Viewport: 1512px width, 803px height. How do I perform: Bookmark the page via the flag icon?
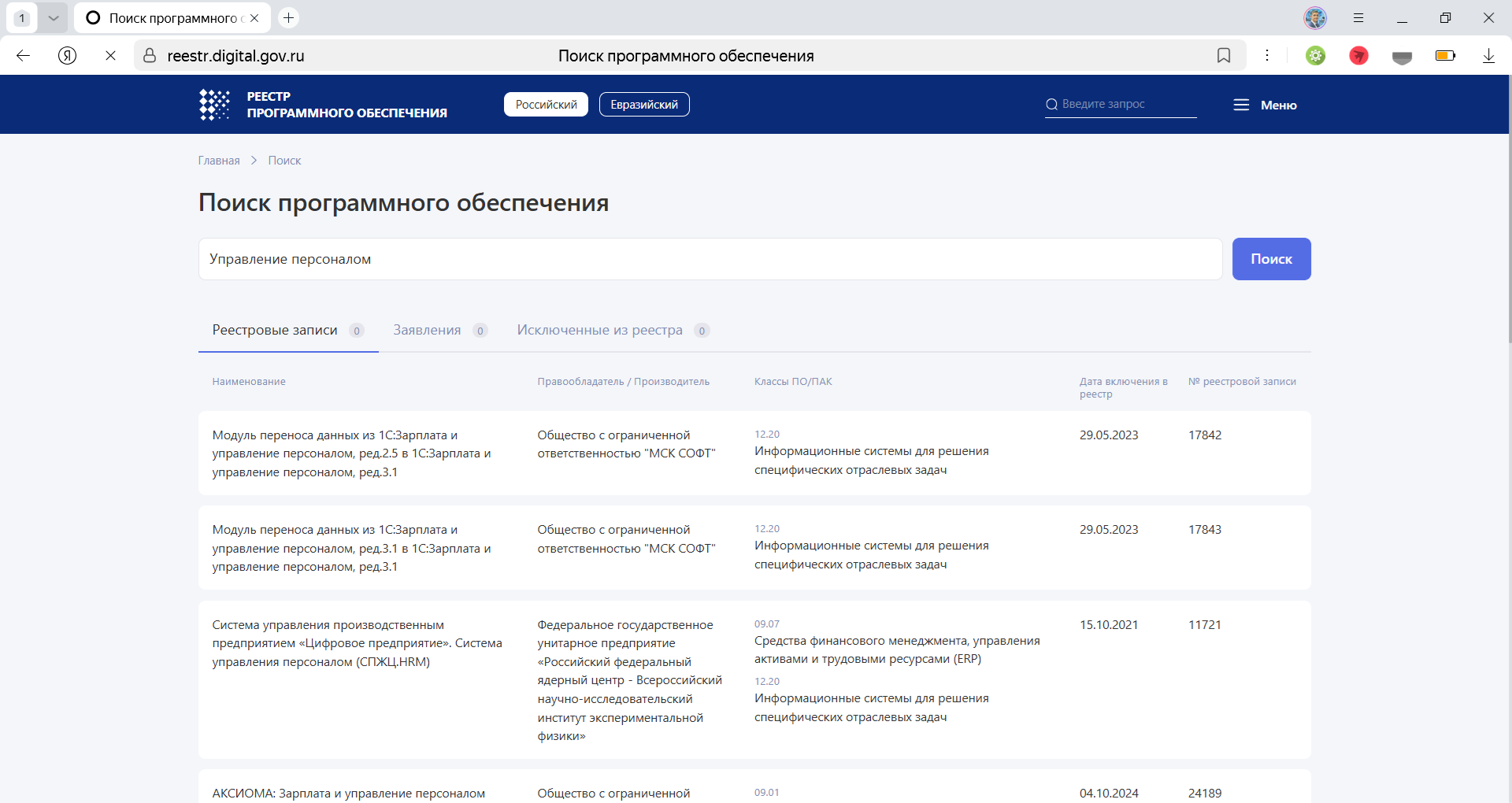[1224, 55]
